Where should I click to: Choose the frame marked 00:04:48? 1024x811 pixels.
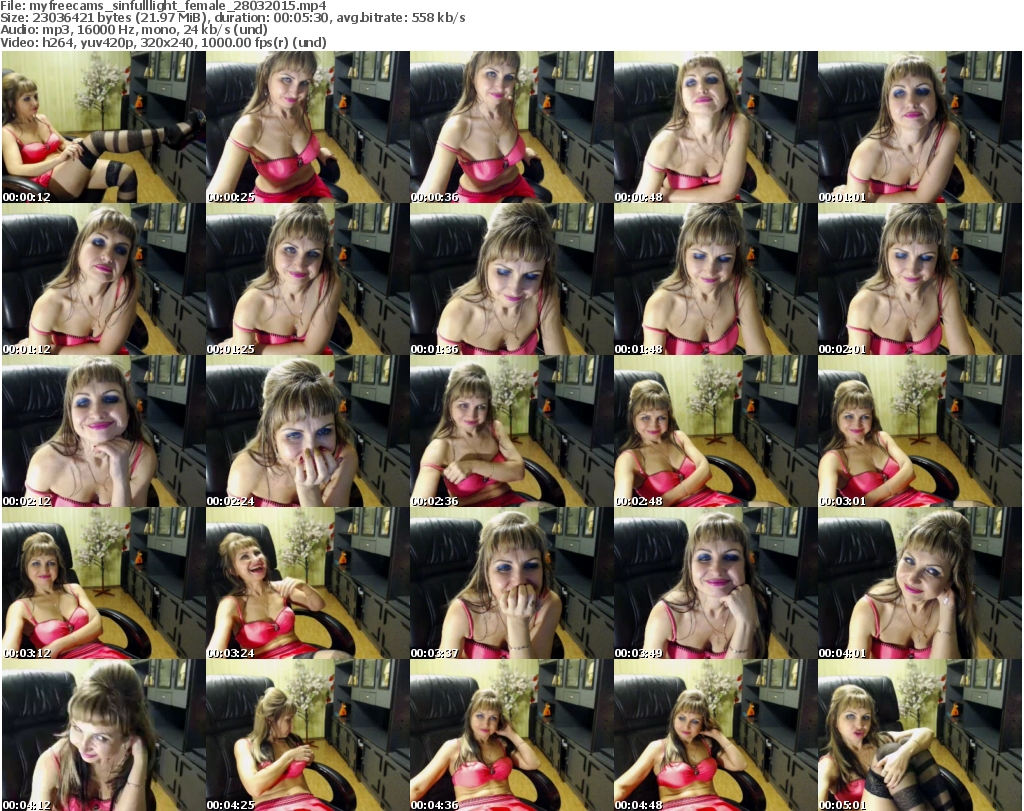pos(716,736)
